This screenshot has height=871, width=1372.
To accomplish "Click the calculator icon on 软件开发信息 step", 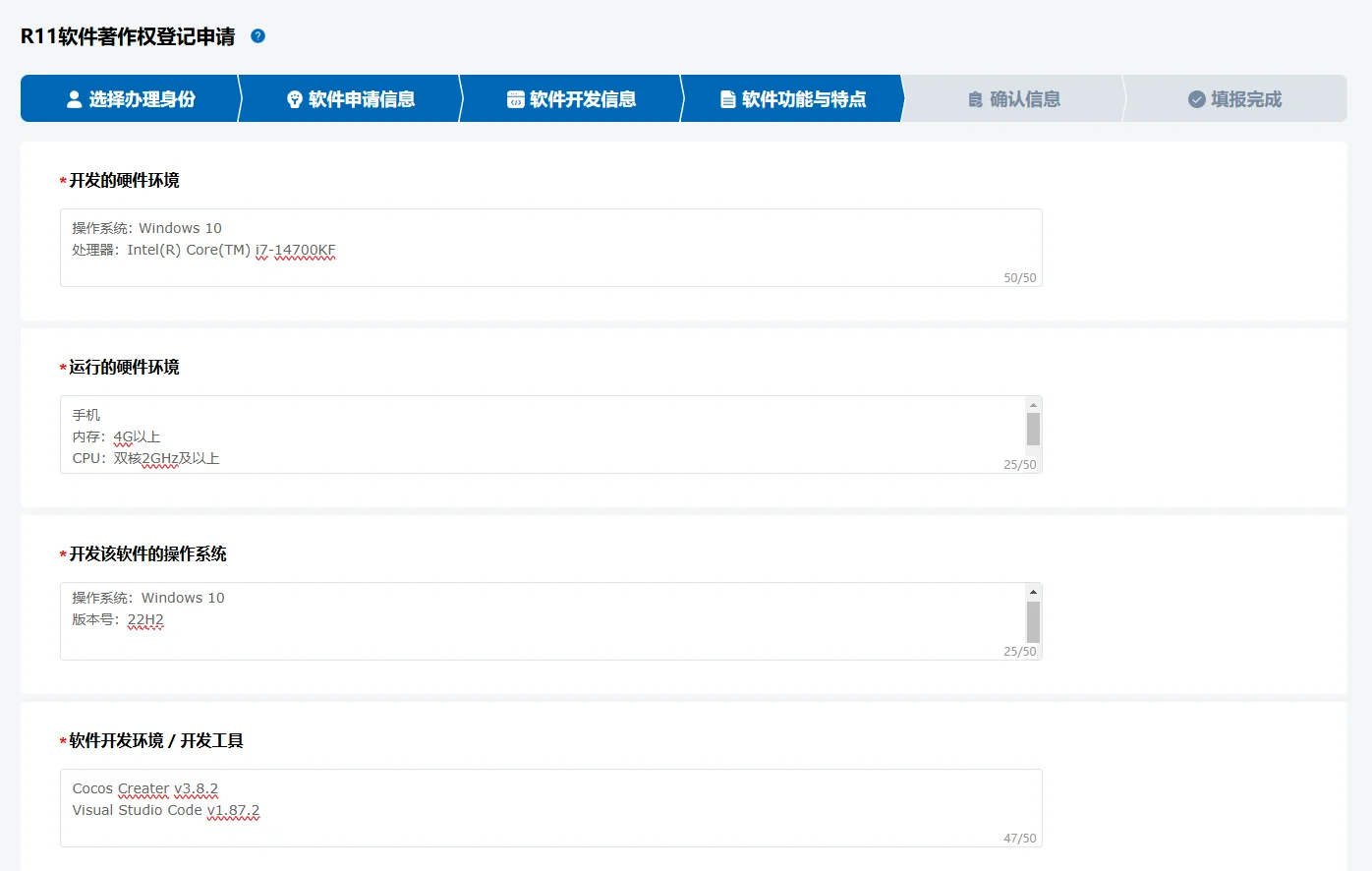I will tap(516, 98).
